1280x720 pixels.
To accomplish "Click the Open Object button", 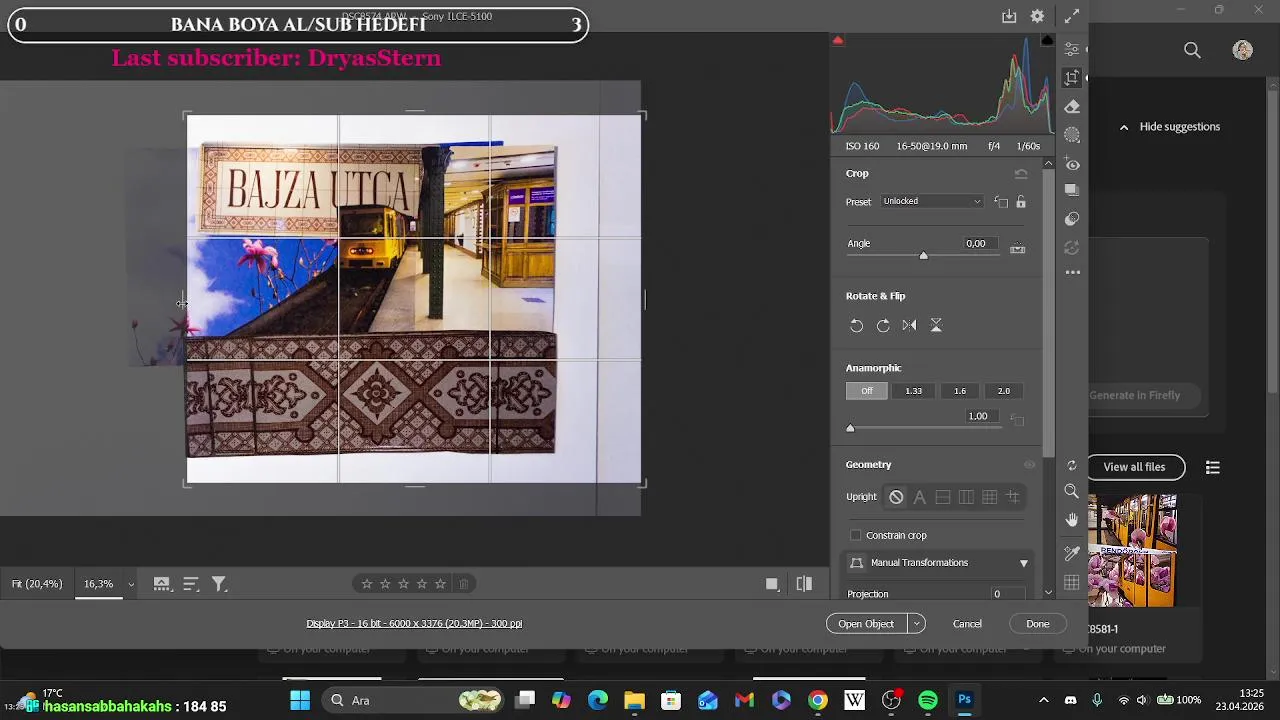I will point(866,624).
